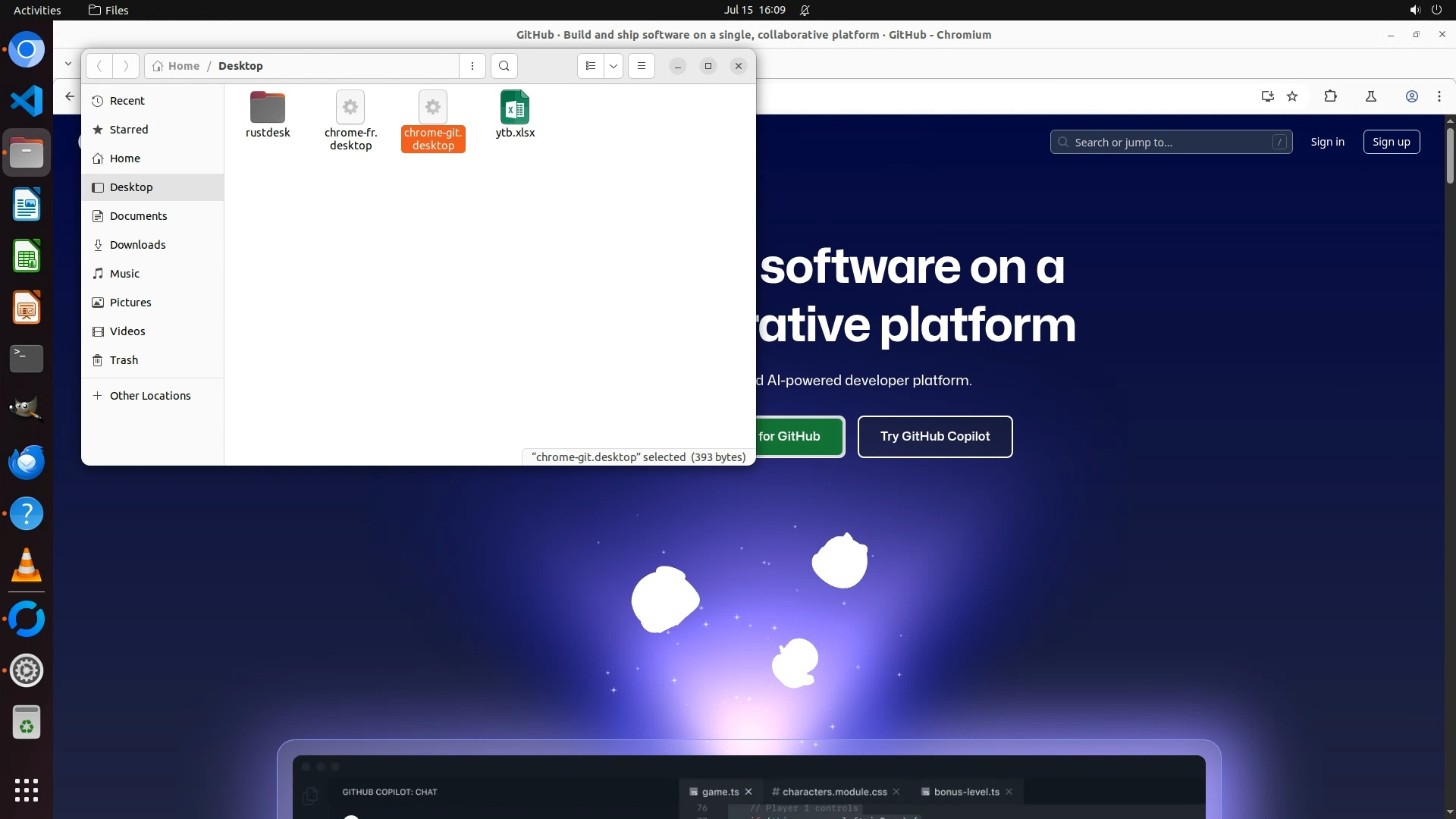The image size is (1456, 819).
Task: Open the Trash sidebar location
Action: coord(124,360)
